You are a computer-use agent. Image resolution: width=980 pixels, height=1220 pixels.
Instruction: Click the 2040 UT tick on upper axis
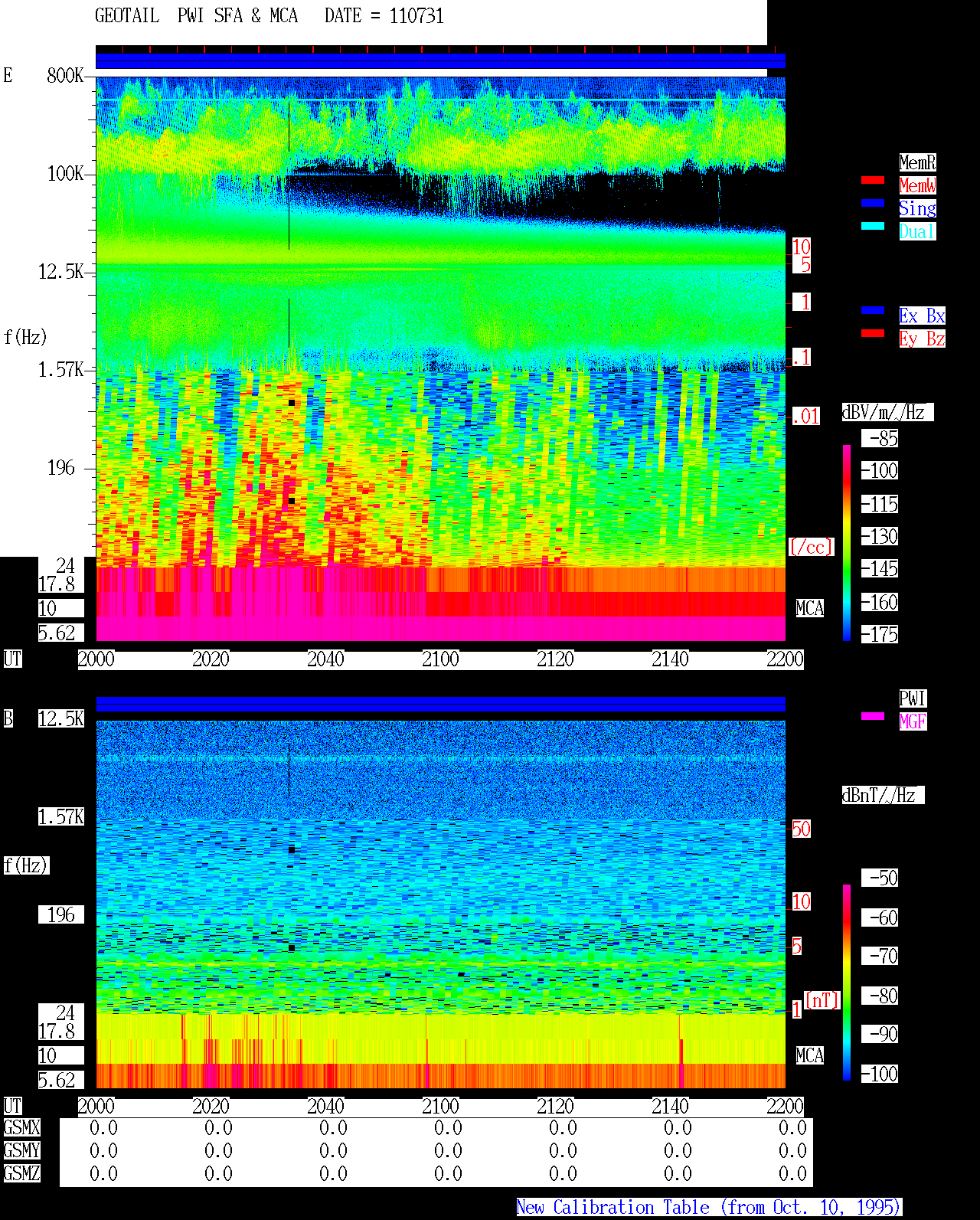point(325,659)
